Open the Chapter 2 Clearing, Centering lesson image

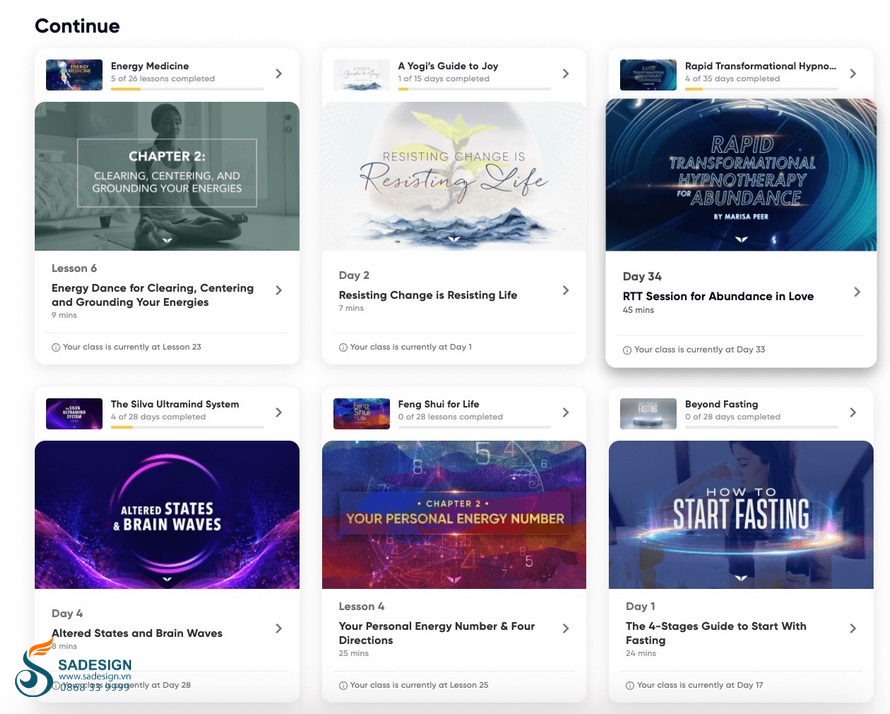(167, 177)
